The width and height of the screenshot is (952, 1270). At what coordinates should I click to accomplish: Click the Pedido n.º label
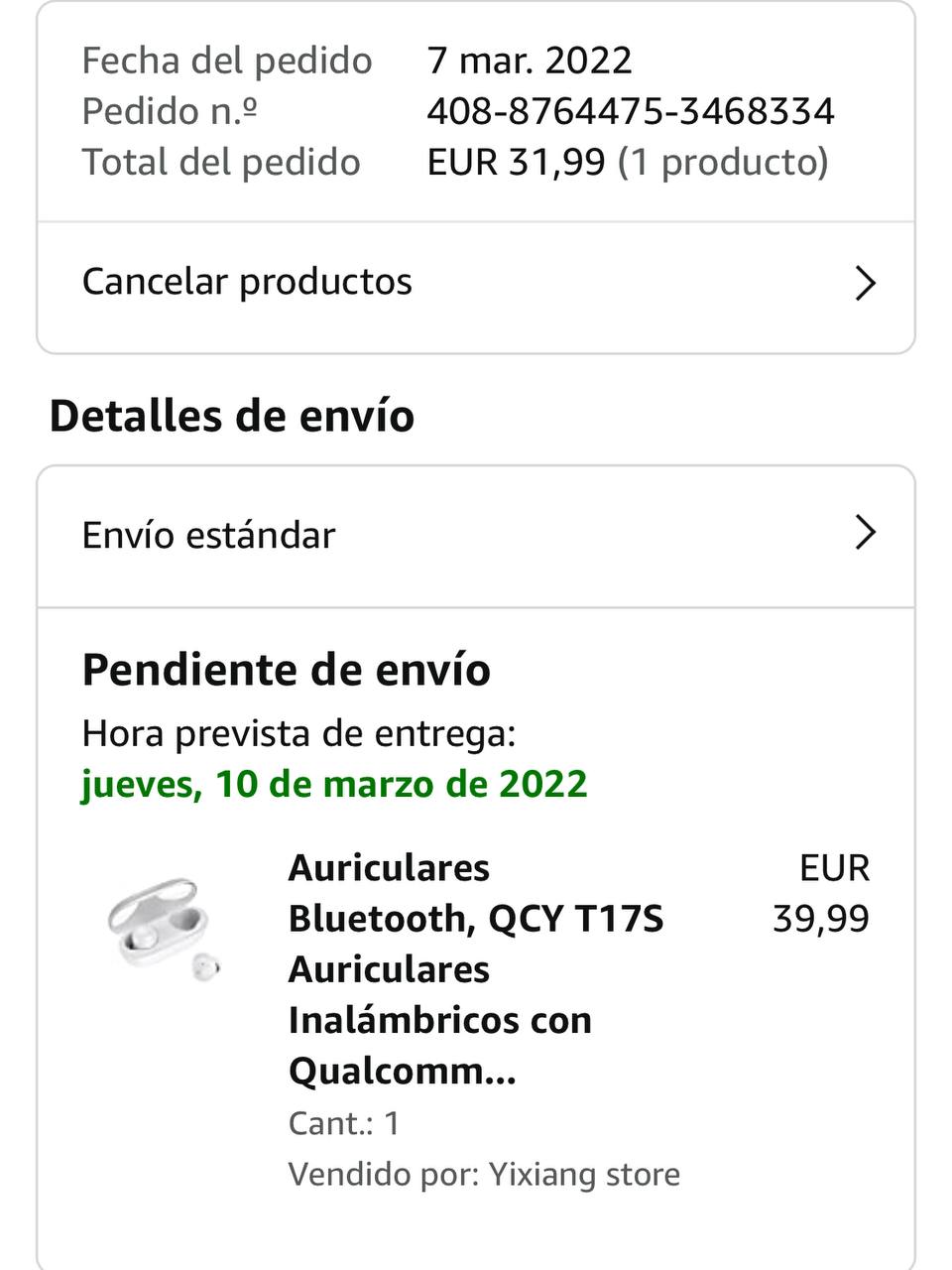pyautogui.click(x=170, y=111)
